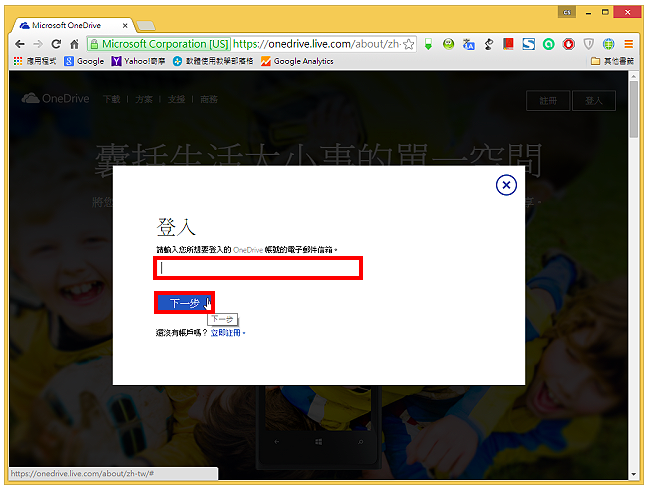Open the Google Analytics bookmark
The height and width of the screenshot is (495, 654).
pyautogui.click(x=297, y=61)
